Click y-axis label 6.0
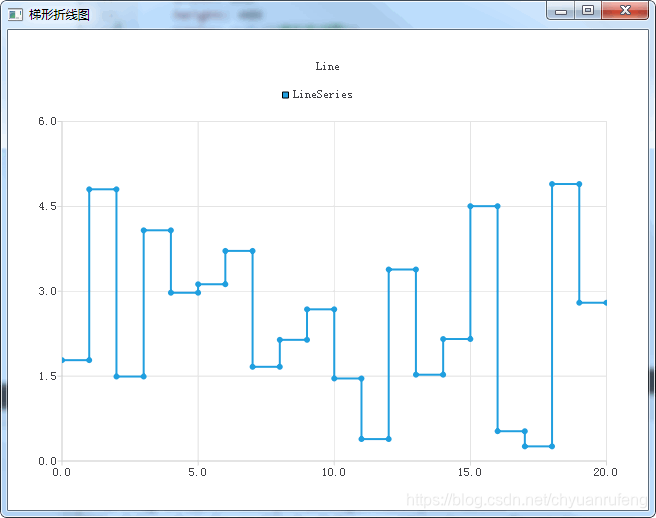Screen dimensions: 656x518 point(47,121)
